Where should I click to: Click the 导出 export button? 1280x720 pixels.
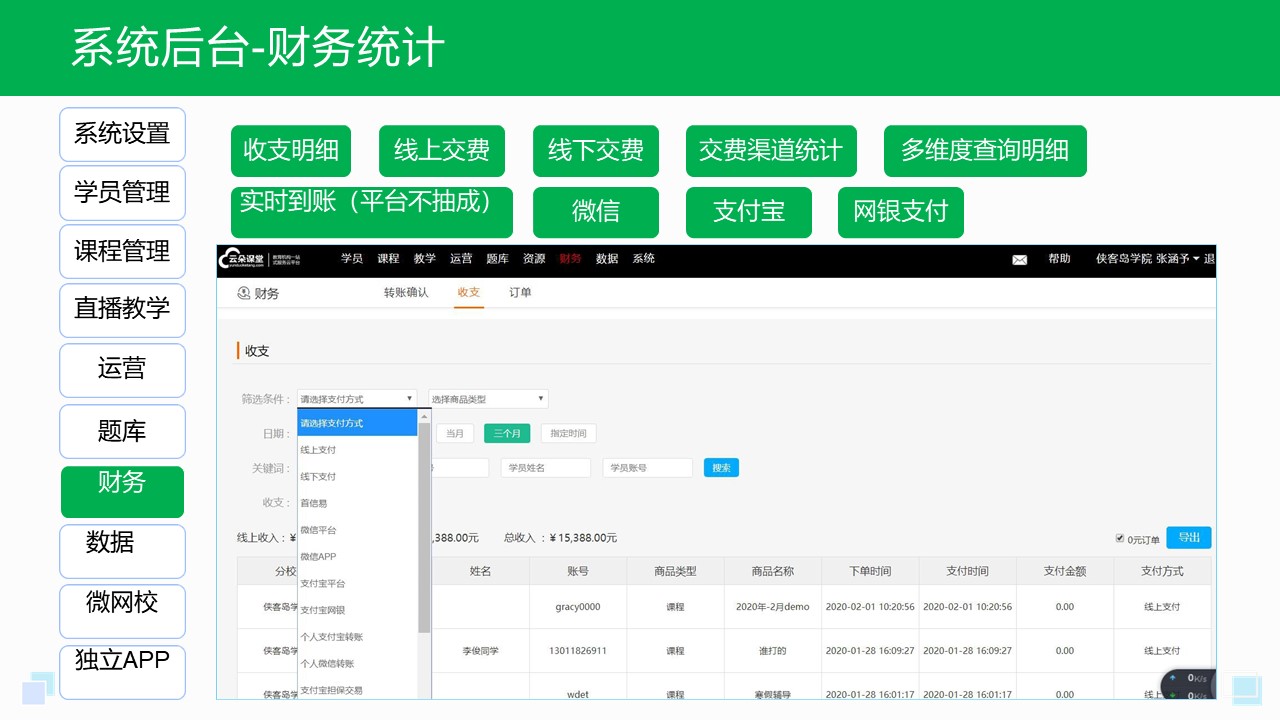click(x=1189, y=537)
